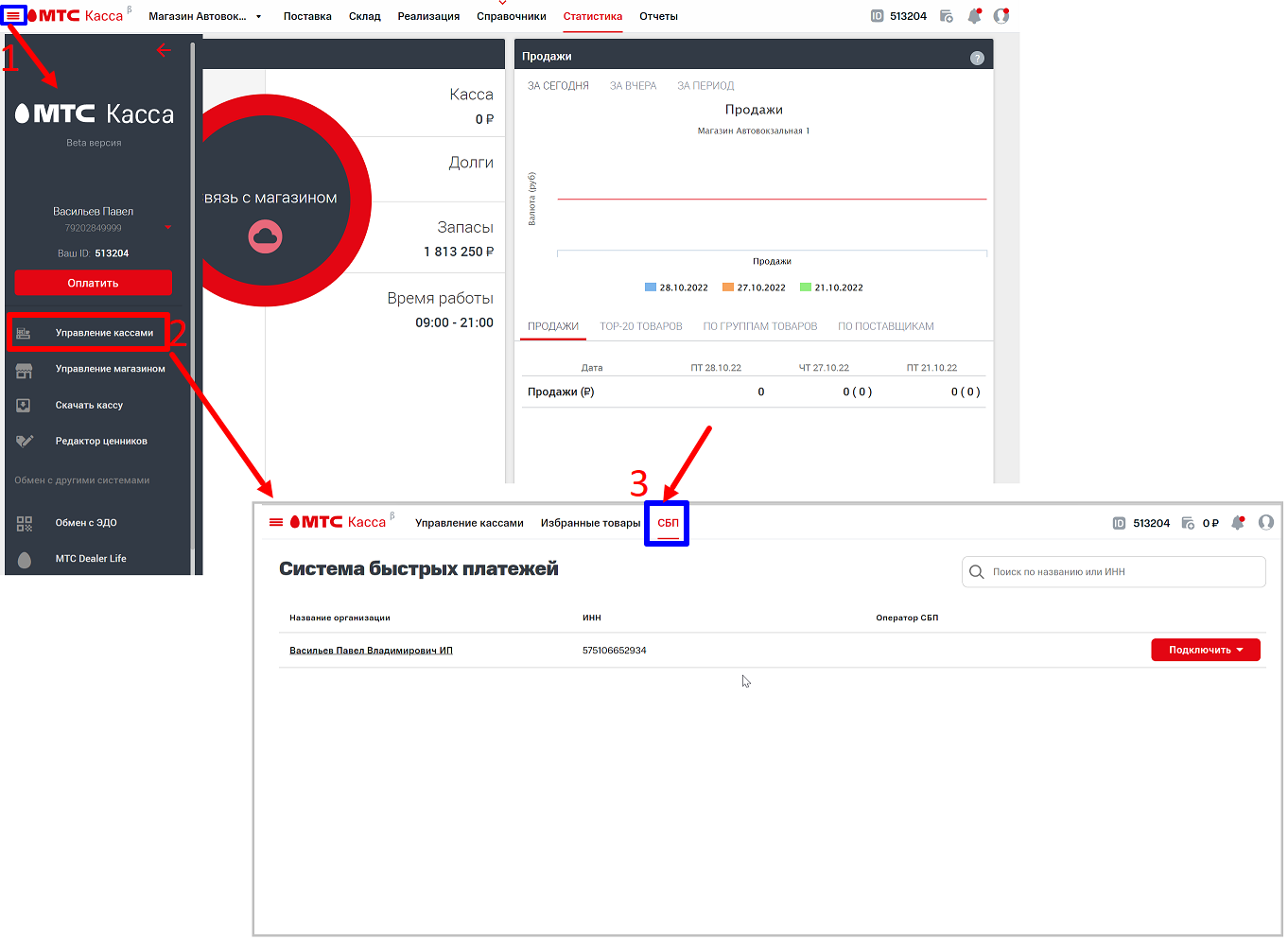Screen dimensions: 1288x940
Task: Open the Склад menu
Action: point(365,16)
